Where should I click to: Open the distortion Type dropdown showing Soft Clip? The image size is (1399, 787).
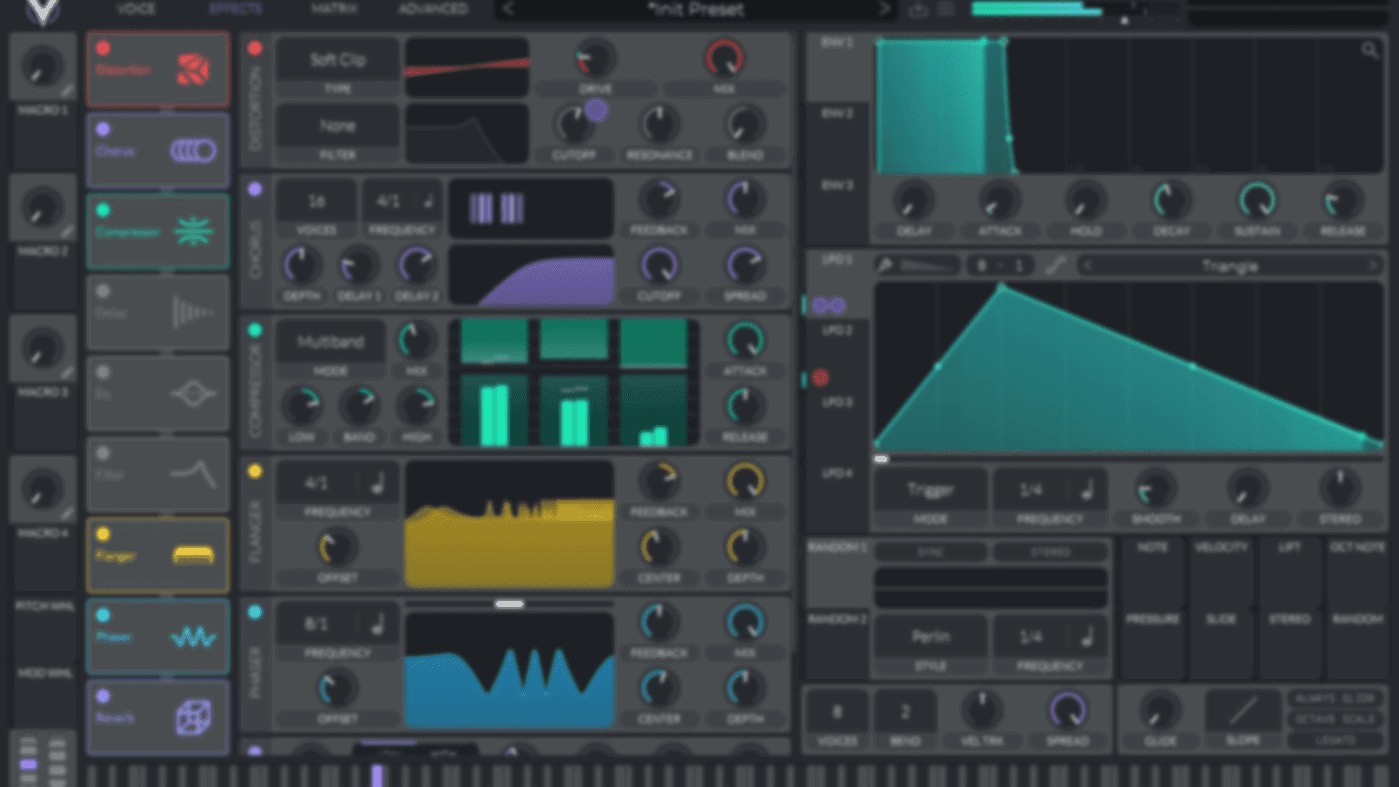338,60
